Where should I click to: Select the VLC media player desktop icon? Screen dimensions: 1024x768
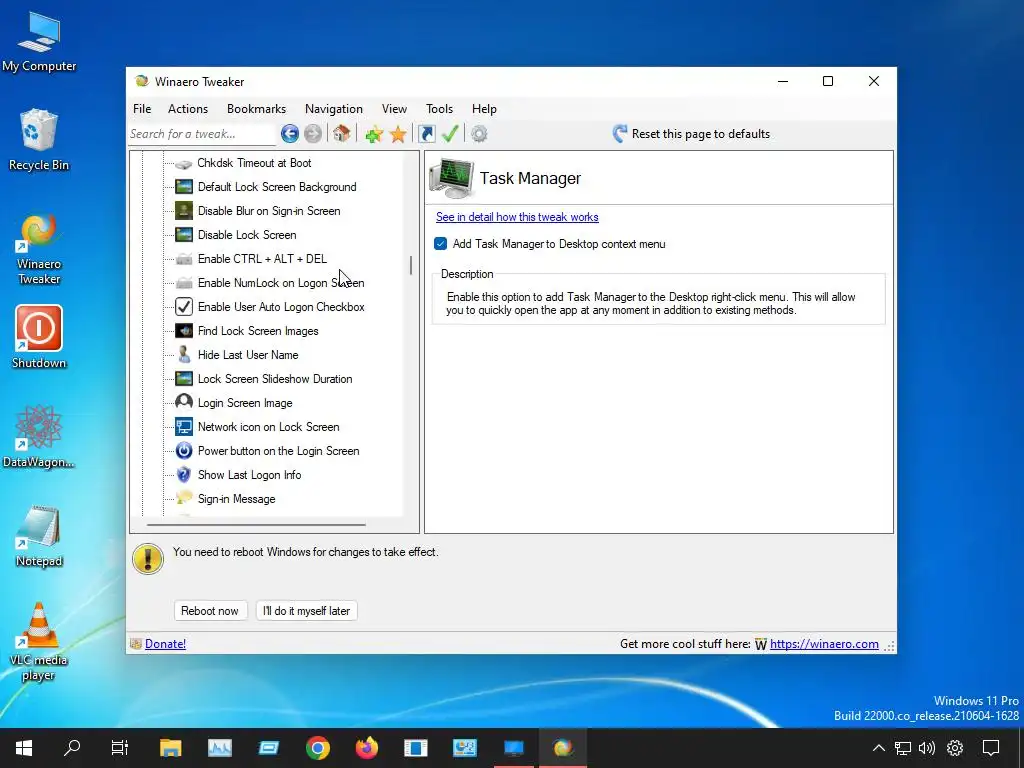39,641
